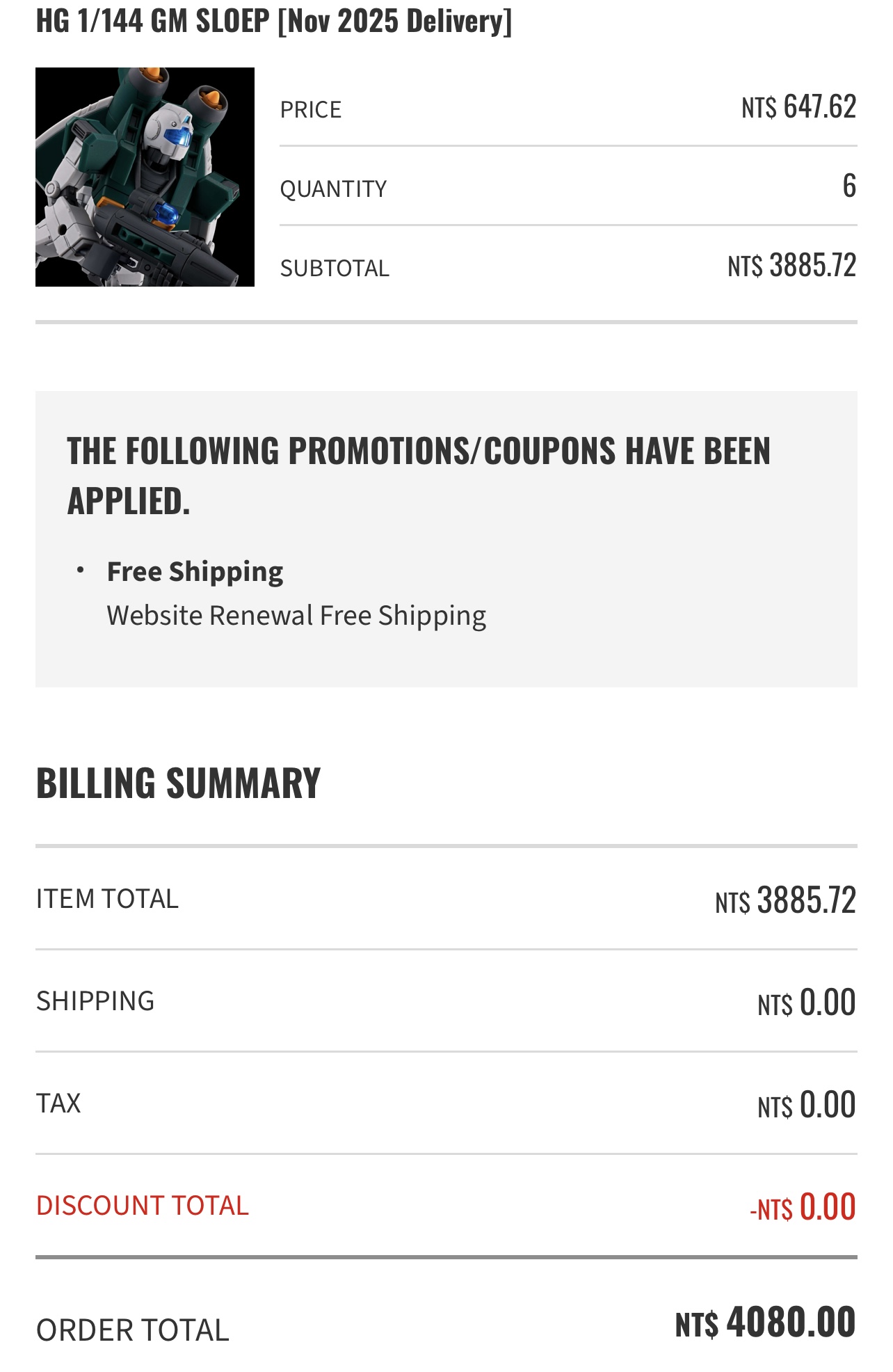
Task: Select the red DISCOUNT TOTAL label
Action: (142, 1205)
